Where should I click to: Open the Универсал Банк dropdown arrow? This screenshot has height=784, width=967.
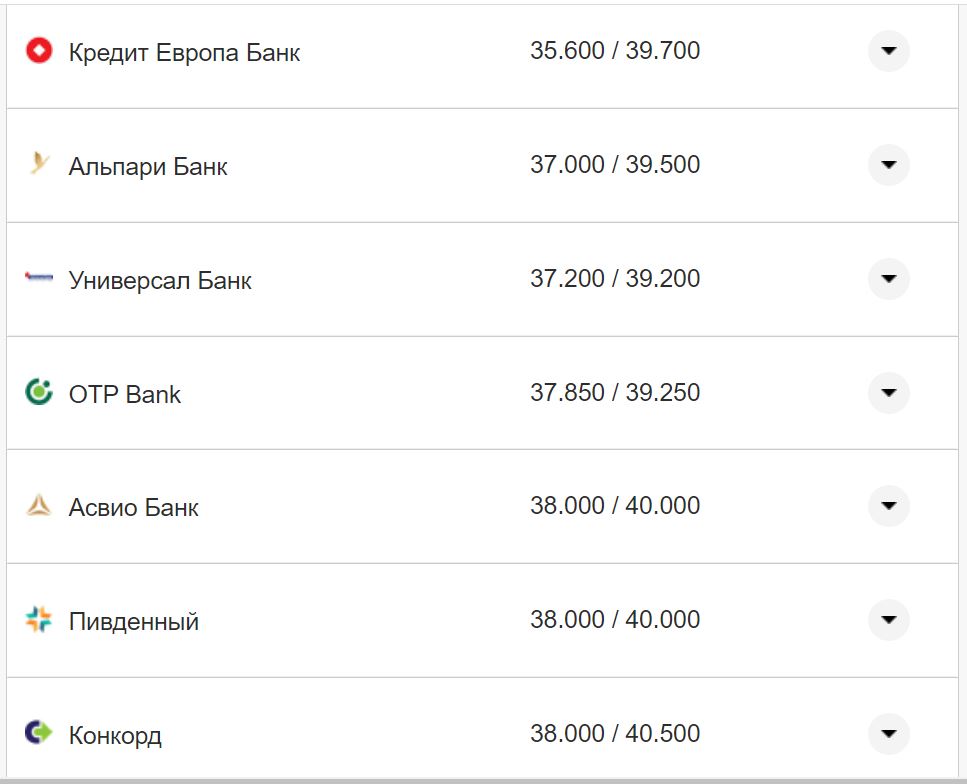click(888, 278)
